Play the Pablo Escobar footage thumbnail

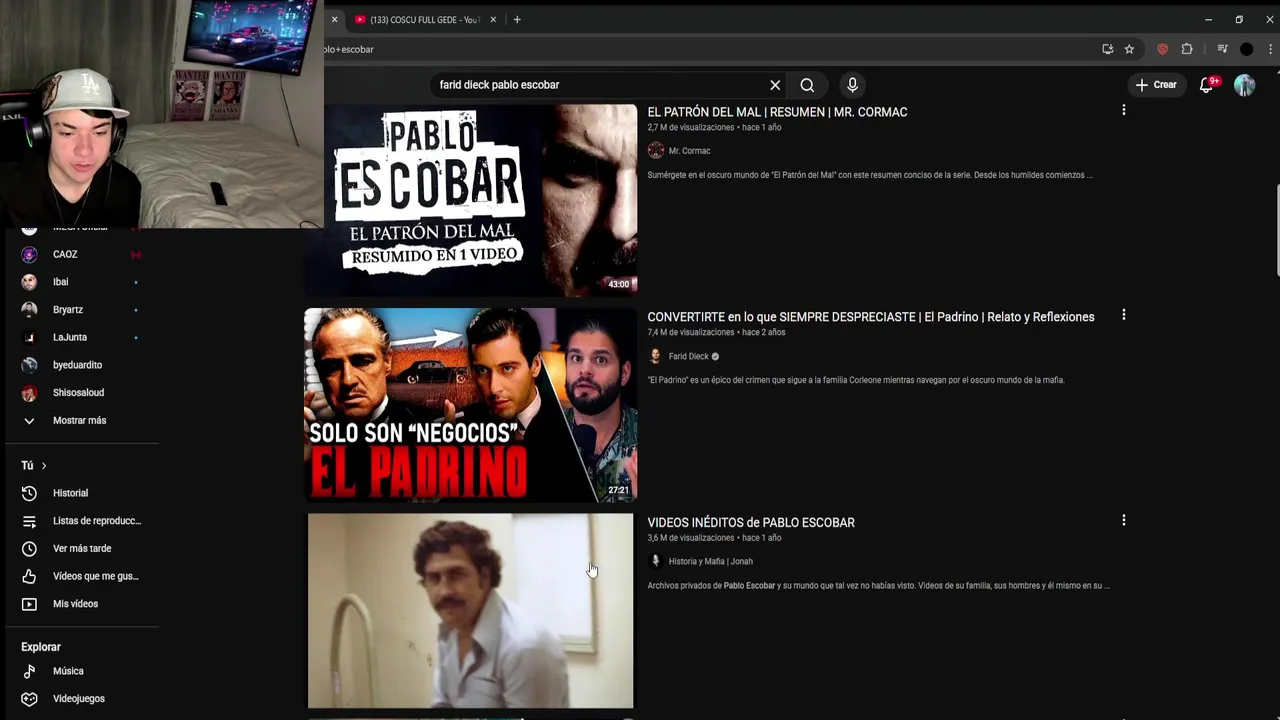(470, 611)
